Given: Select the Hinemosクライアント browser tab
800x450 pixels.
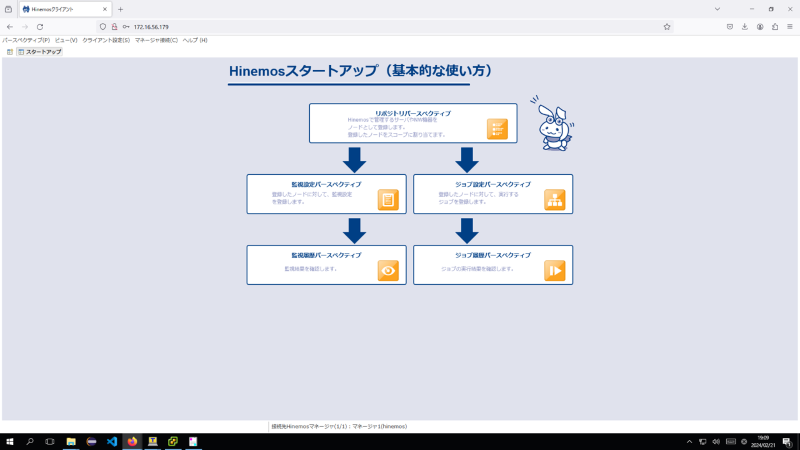Looking at the screenshot, I should click(64, 9).
